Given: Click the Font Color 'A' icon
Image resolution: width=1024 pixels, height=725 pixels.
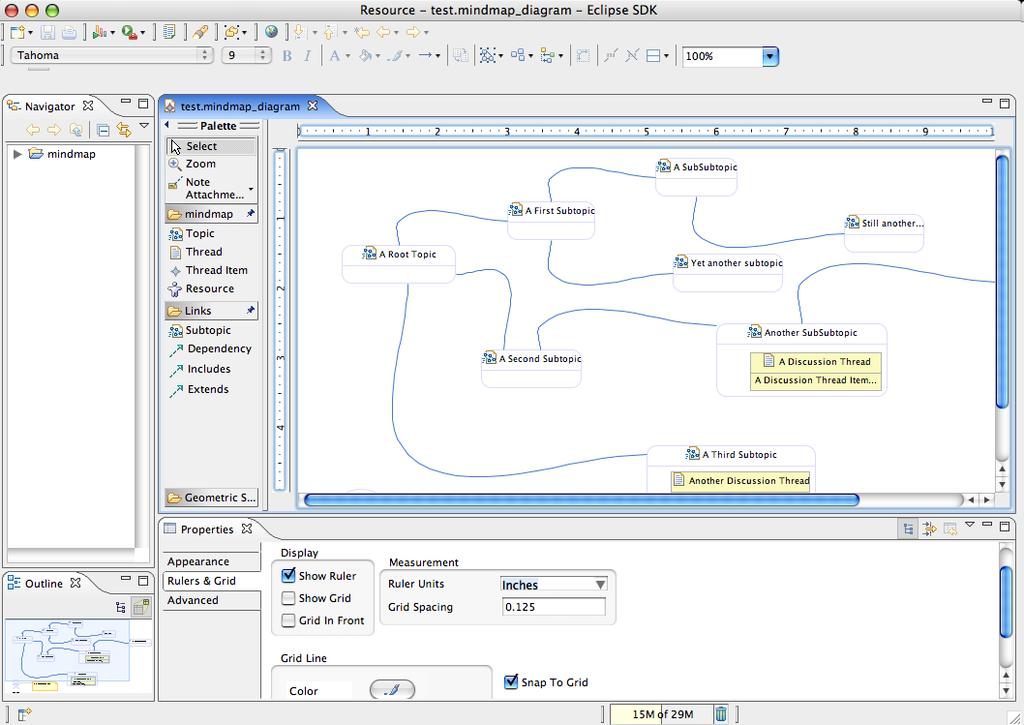Looking at the screenshot, I should [x=334, y=56].
